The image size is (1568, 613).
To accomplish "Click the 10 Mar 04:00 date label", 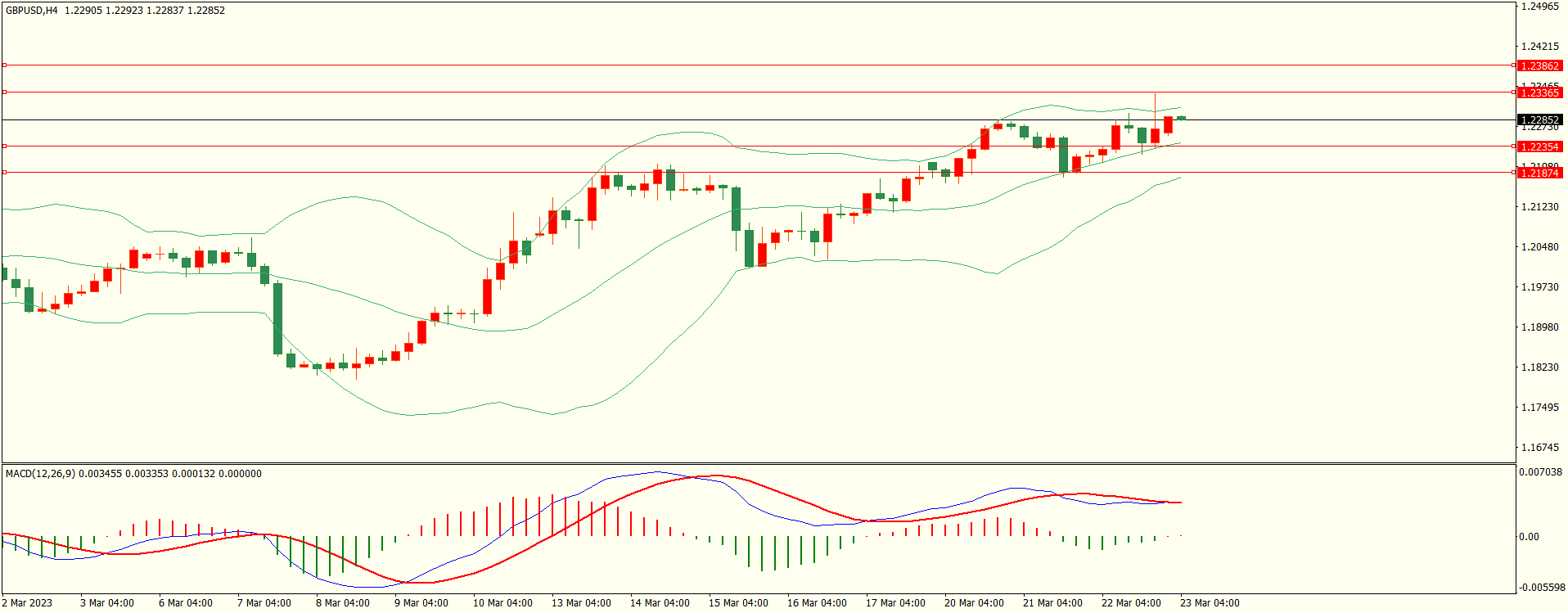I will 502,603.
